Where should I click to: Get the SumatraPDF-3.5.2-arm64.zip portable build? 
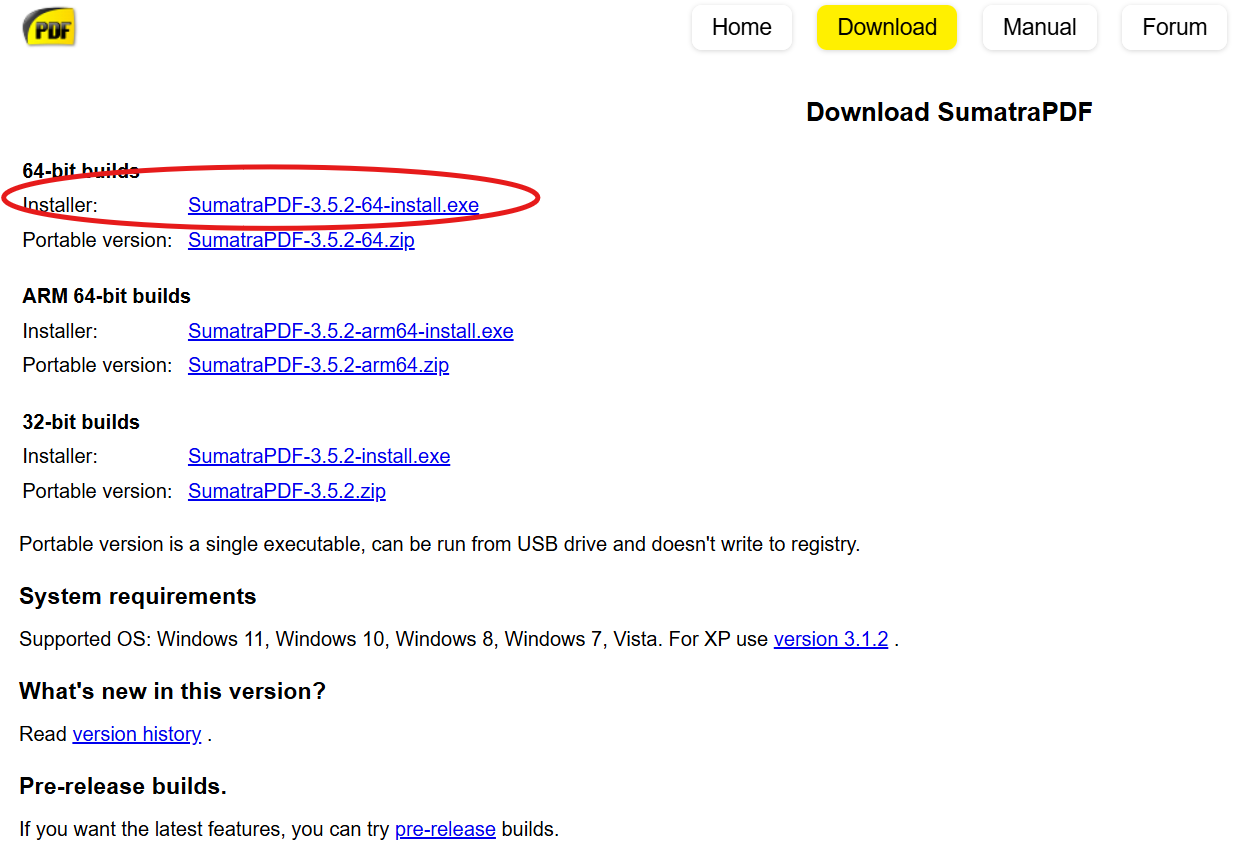(318, 366)
